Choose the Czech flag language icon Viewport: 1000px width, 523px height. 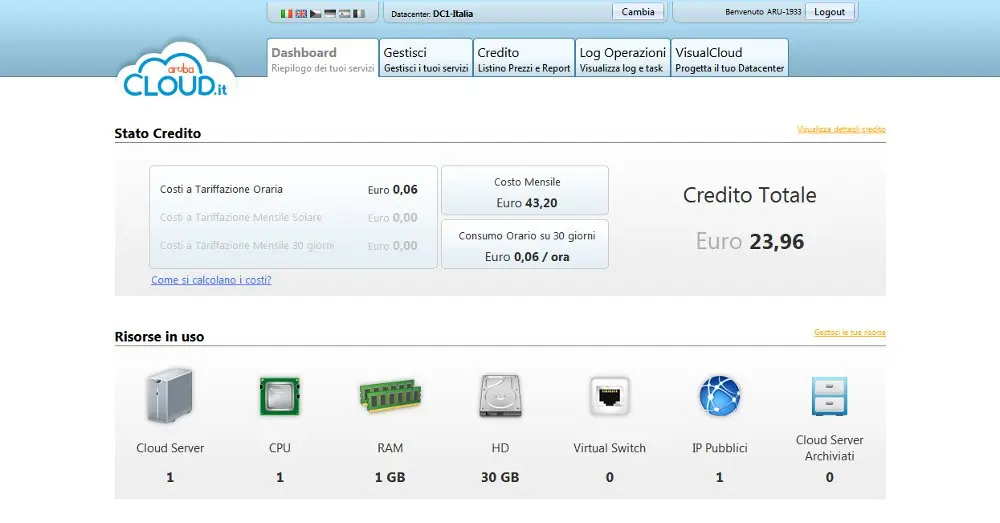(x=315, y=13)
